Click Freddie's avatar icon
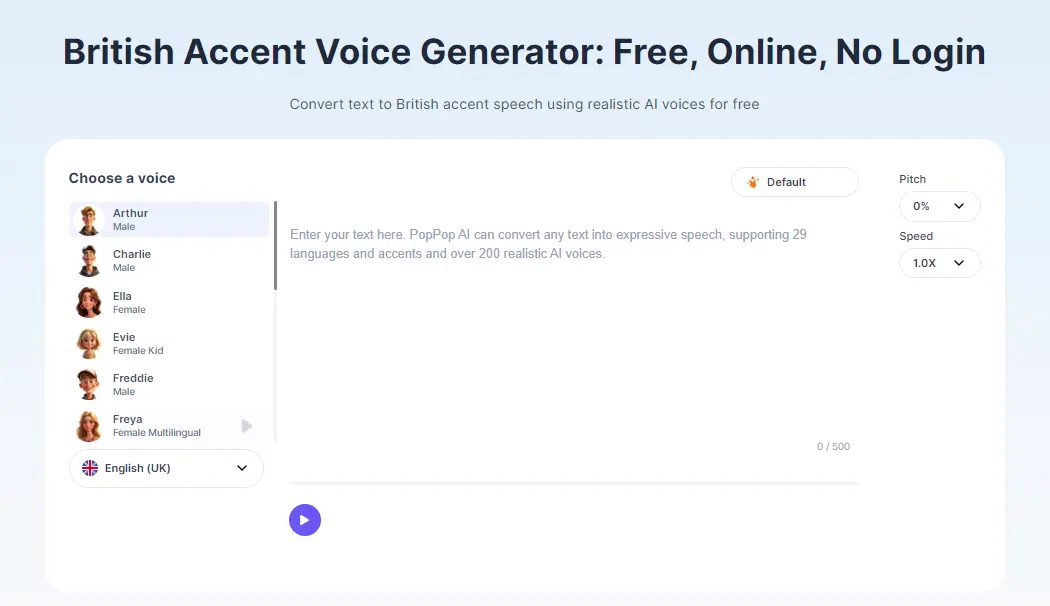This screenshot has width=1050, height=606. pos(90,384)
